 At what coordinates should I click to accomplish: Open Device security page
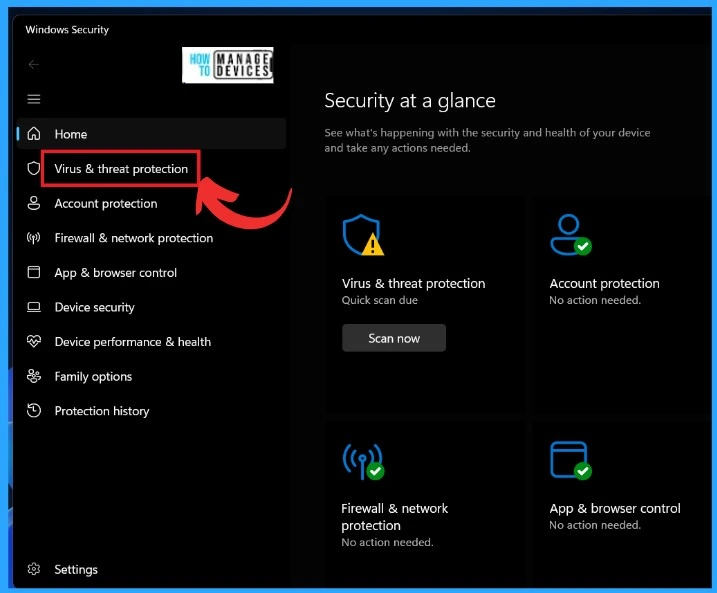[x=94, y=307]
